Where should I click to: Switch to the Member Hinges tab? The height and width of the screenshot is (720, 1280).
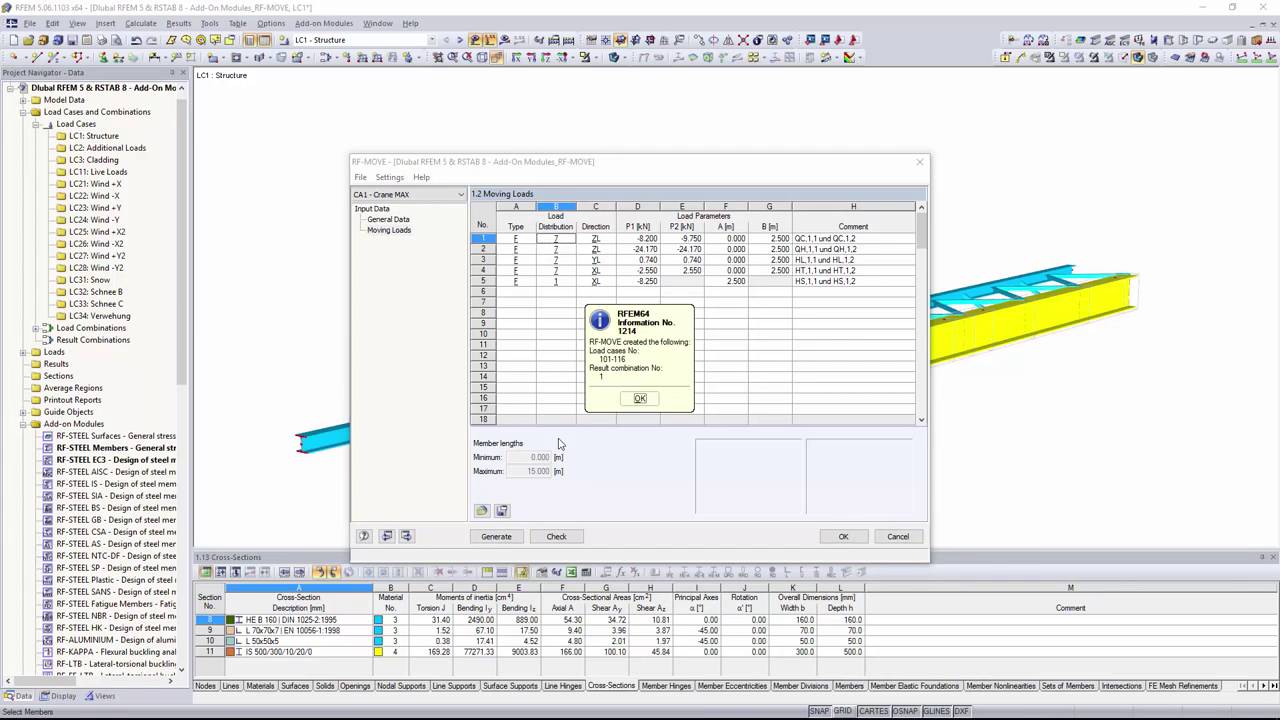[x=667, y=686]
